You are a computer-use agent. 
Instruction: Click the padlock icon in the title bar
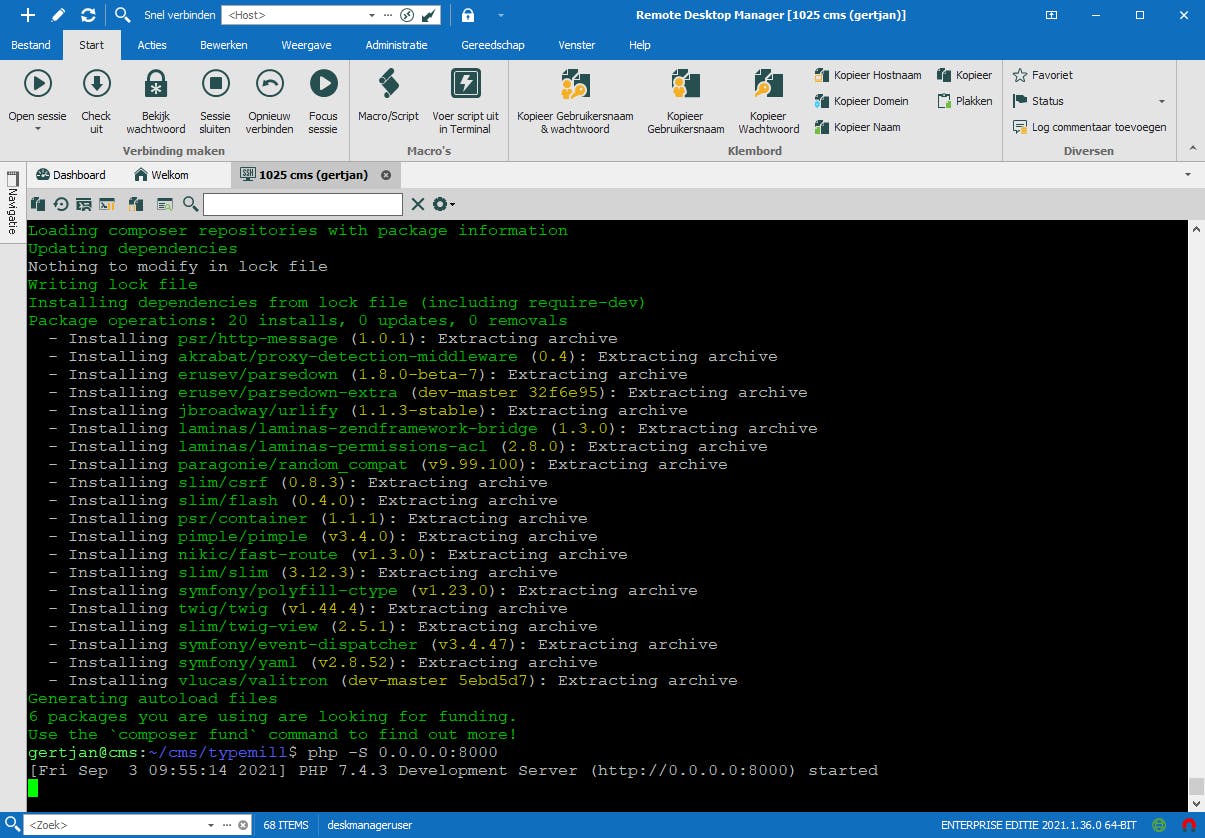coord(468,15)
